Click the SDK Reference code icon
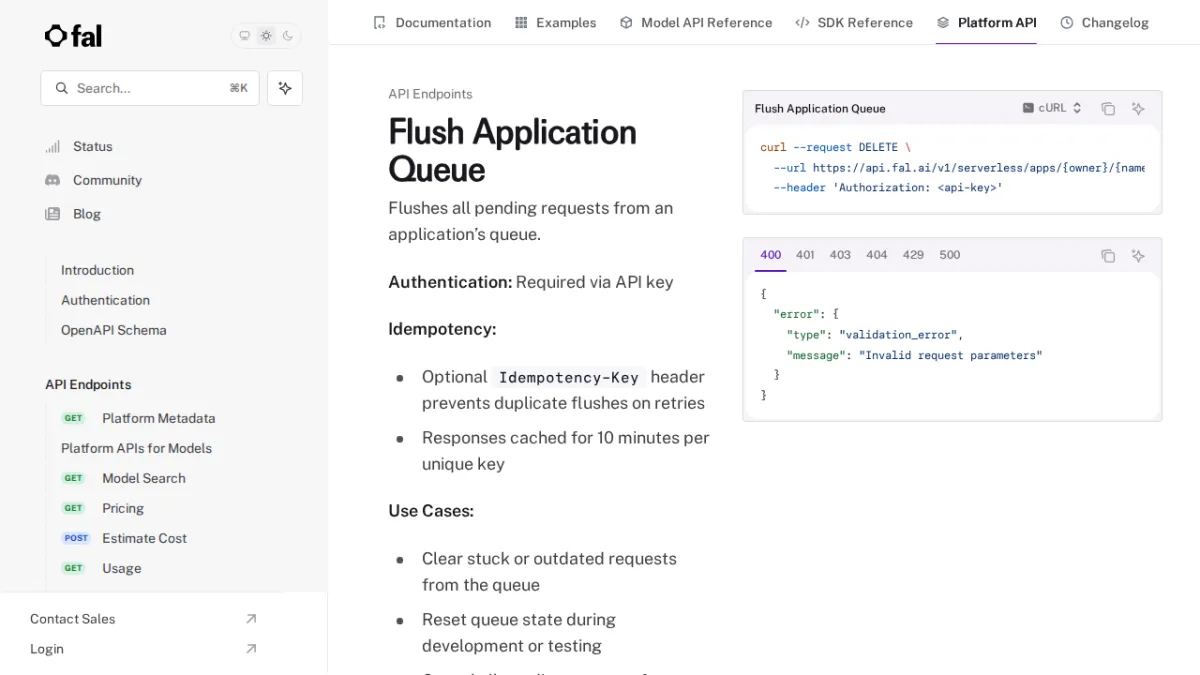1200x675 pixels. click(802, 22)
